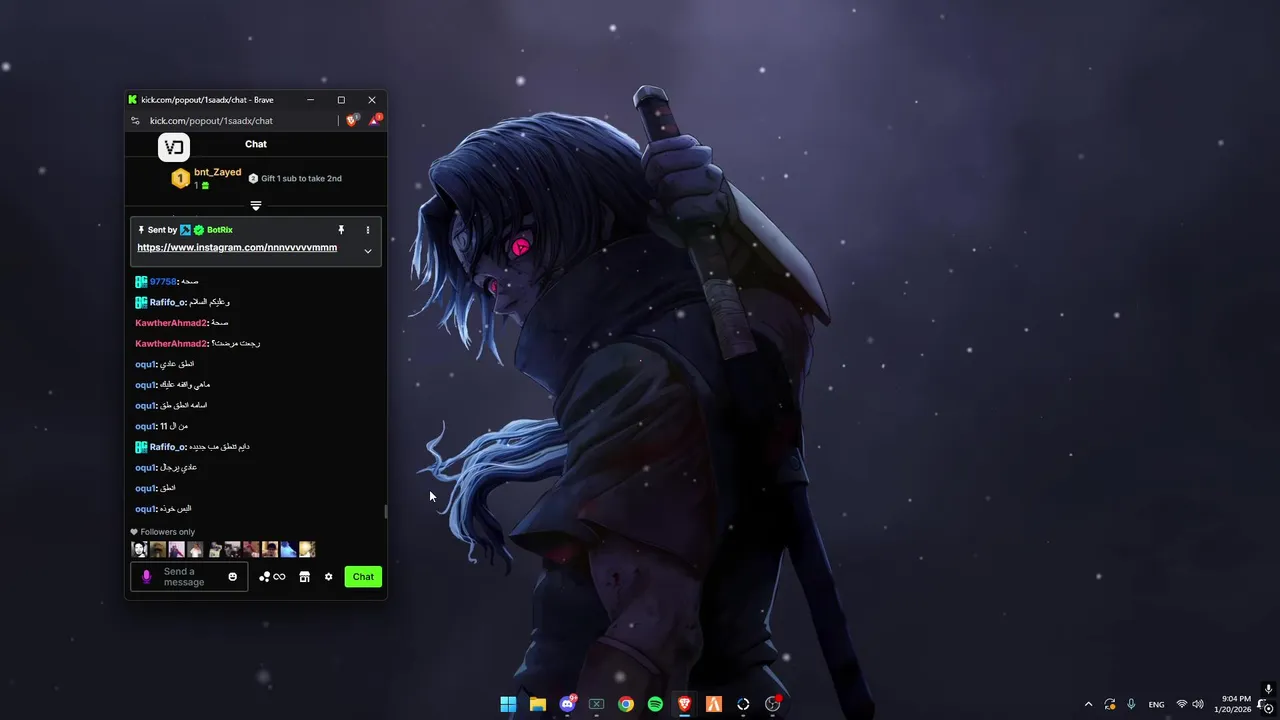Click the gold rank 1 hexagon badge
Image resolution: width=1280 pixels, height=720 pixels.
180,179
